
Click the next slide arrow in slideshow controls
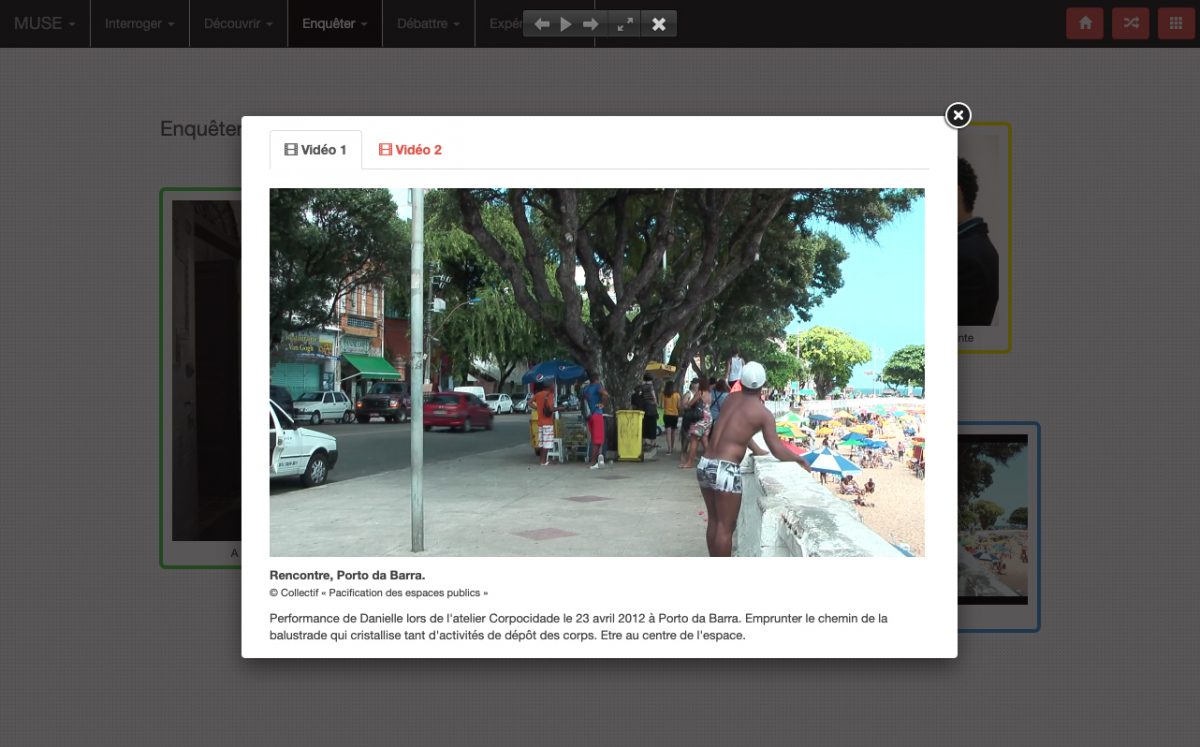click(x=591, y=24)
